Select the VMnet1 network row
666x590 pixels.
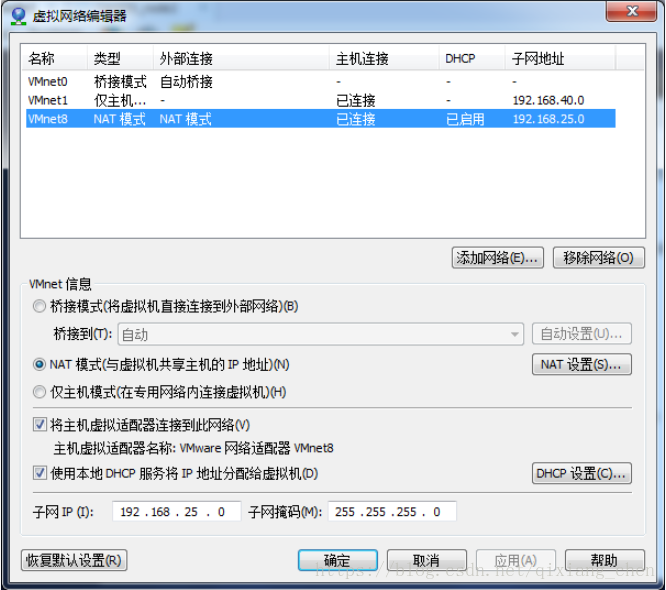321,101
